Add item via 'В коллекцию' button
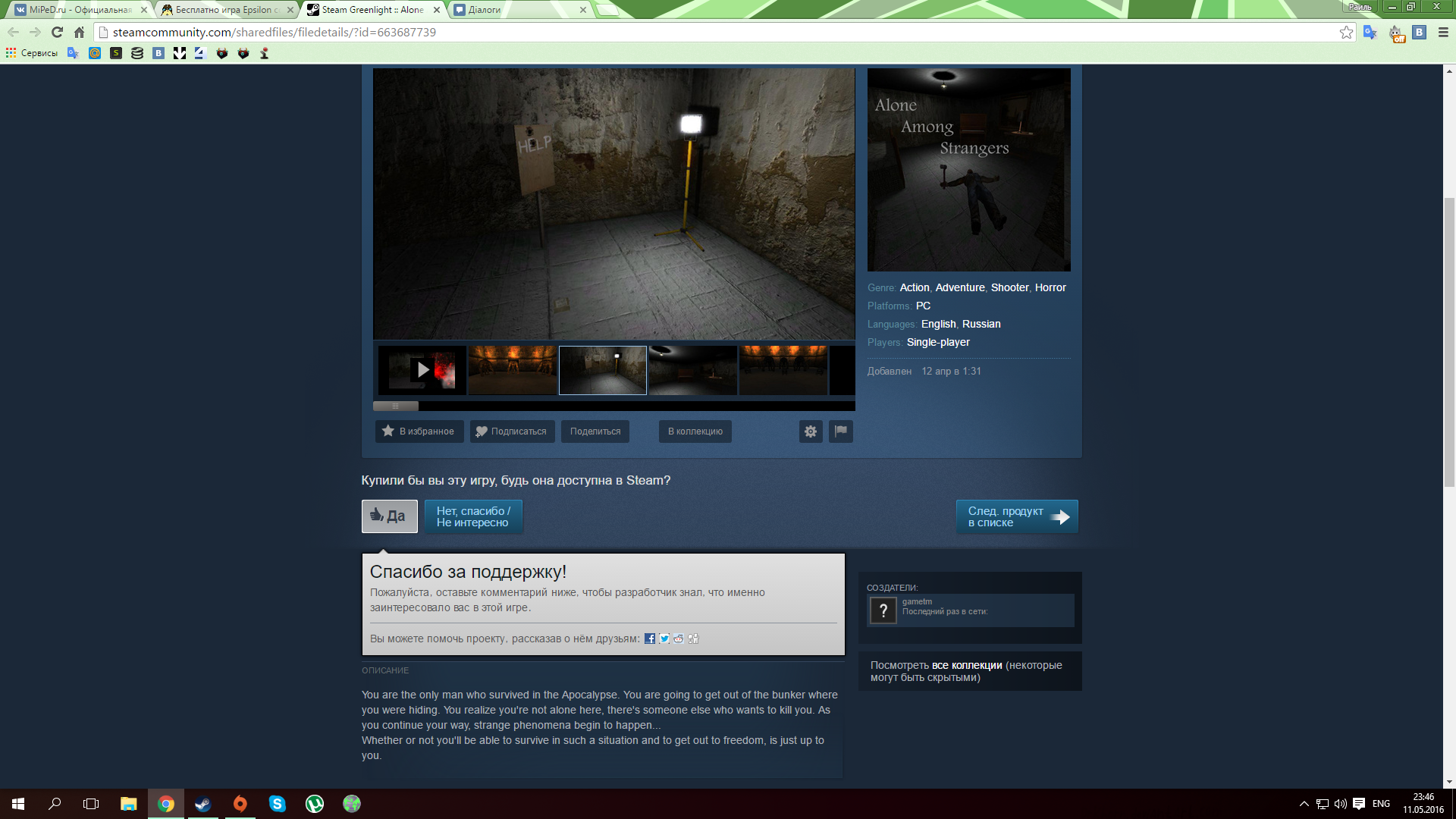This screenshot has height=819, width=1456. pyautogui.click(x=695, y=431)
